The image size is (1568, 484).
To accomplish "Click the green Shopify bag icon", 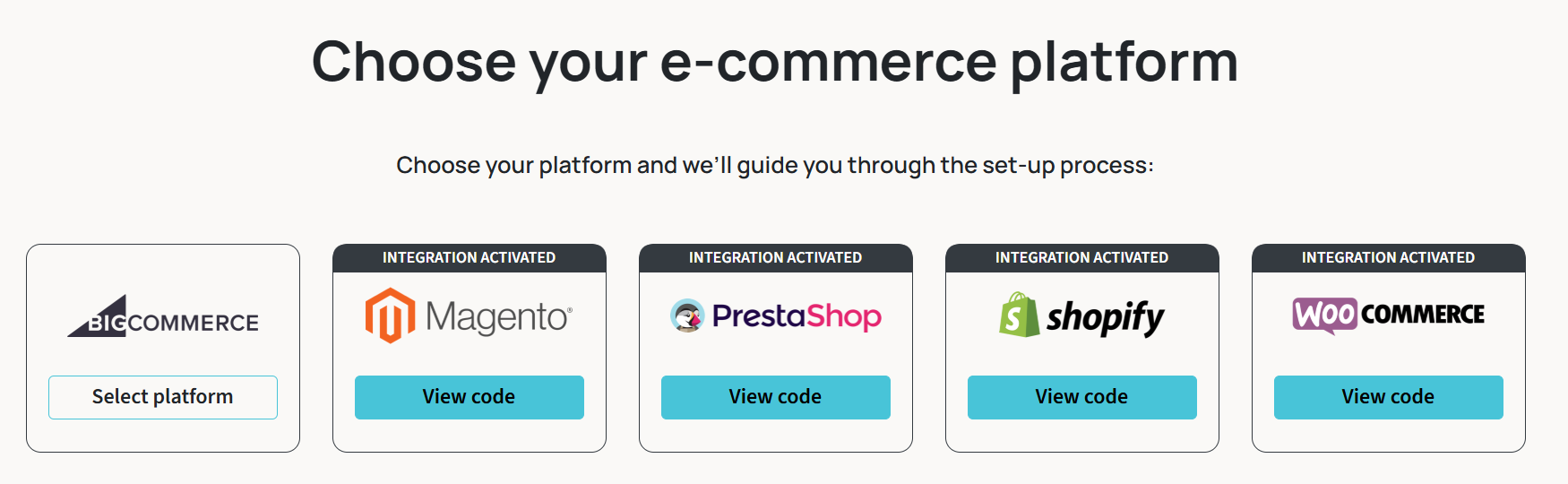I will tap(1018, 315).
